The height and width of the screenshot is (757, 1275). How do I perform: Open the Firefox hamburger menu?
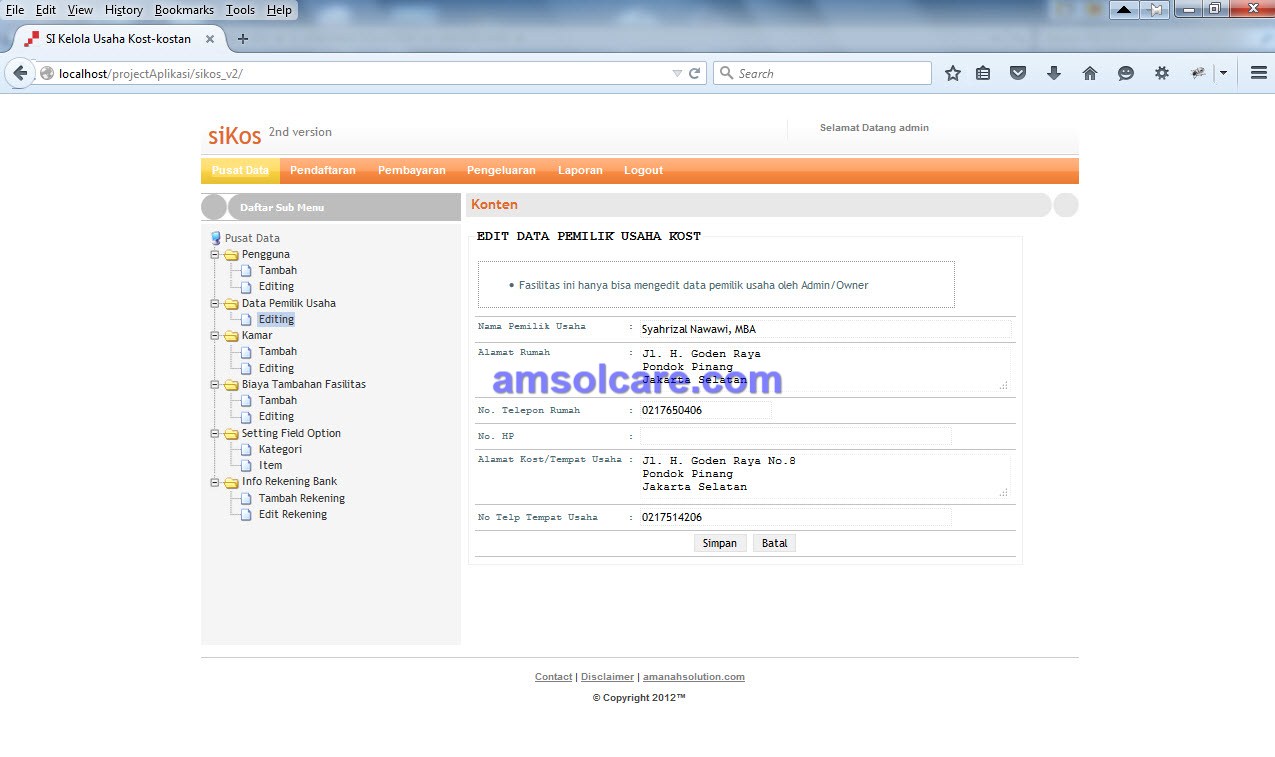click(x=1259, y=73)
